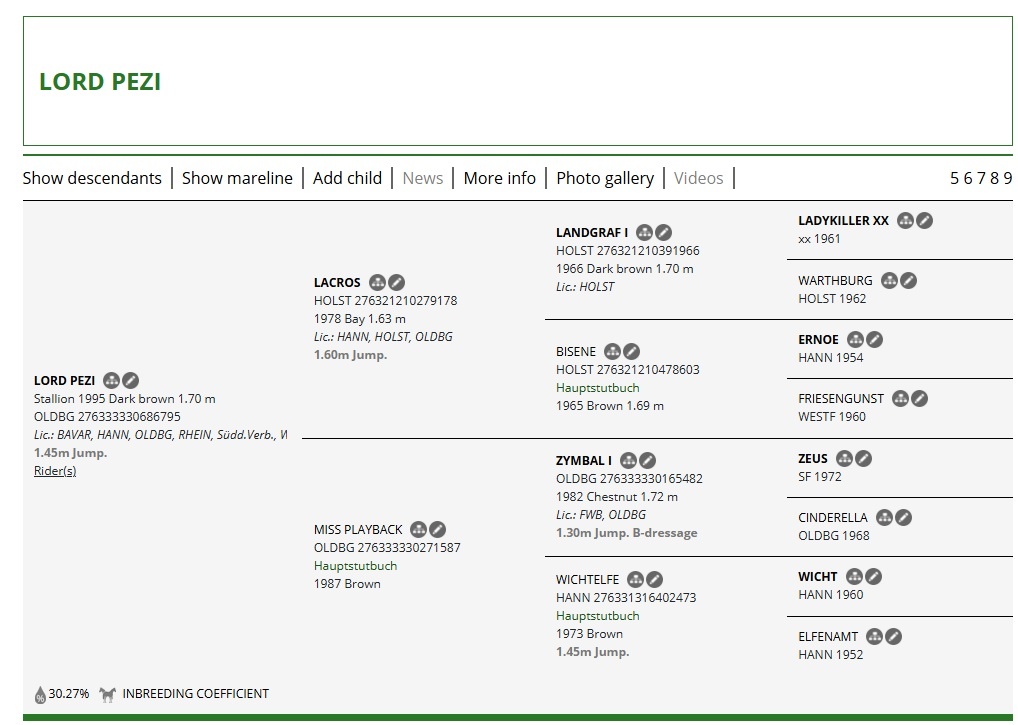Open the Show mareline tab

(237, 178)
